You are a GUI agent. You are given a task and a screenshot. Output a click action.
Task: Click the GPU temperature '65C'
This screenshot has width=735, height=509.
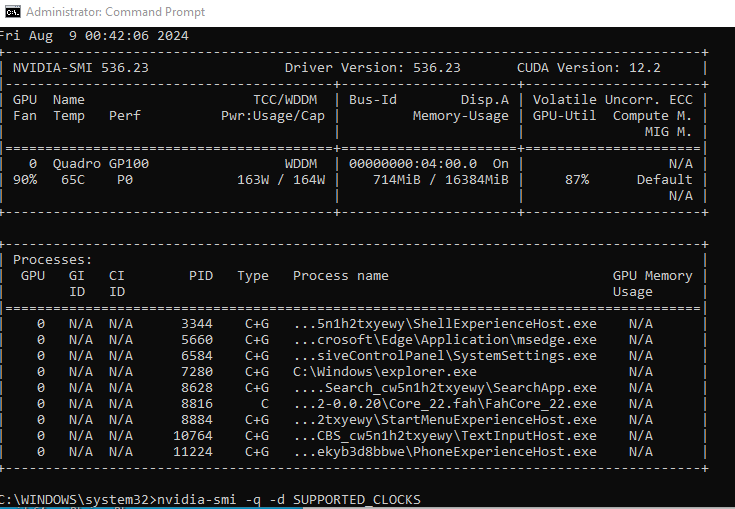[73, 180]
